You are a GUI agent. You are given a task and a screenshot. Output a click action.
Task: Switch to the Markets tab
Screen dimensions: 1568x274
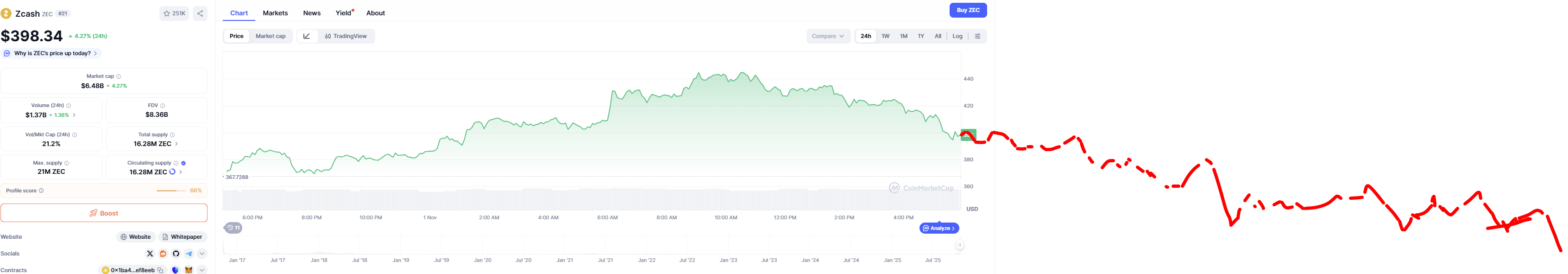point(275,13)
